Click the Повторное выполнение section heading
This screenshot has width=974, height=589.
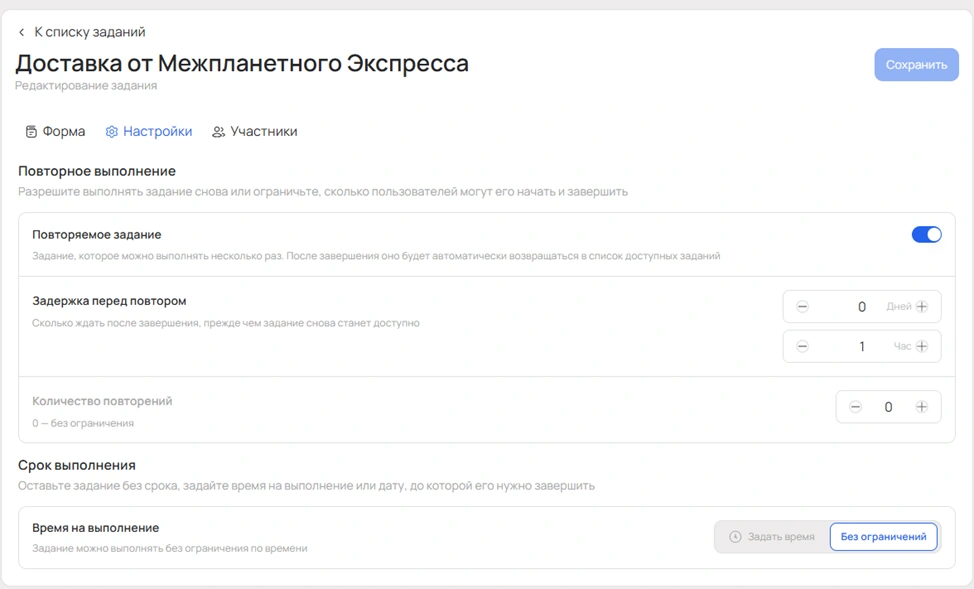click(x=97, y=171)
